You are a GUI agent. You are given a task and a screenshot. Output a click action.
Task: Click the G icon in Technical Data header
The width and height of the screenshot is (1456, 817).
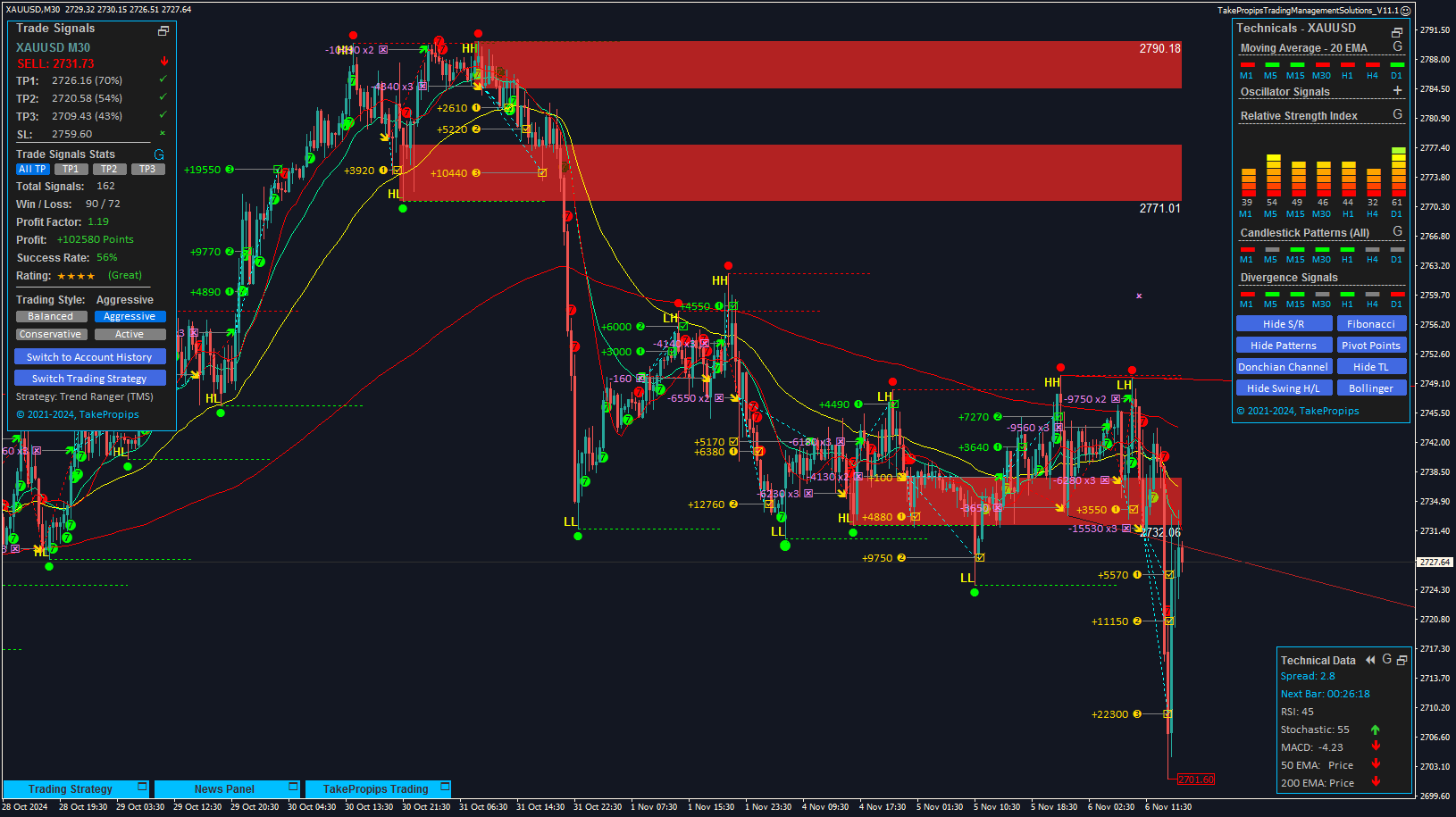(1387, 659)
